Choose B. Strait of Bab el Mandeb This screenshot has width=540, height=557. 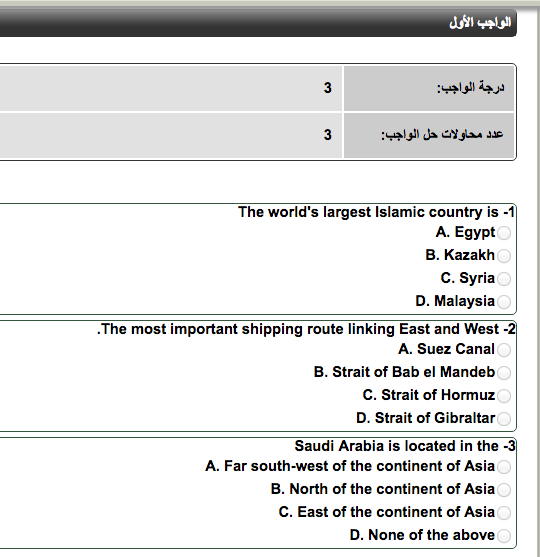click(x=504, y=373)
